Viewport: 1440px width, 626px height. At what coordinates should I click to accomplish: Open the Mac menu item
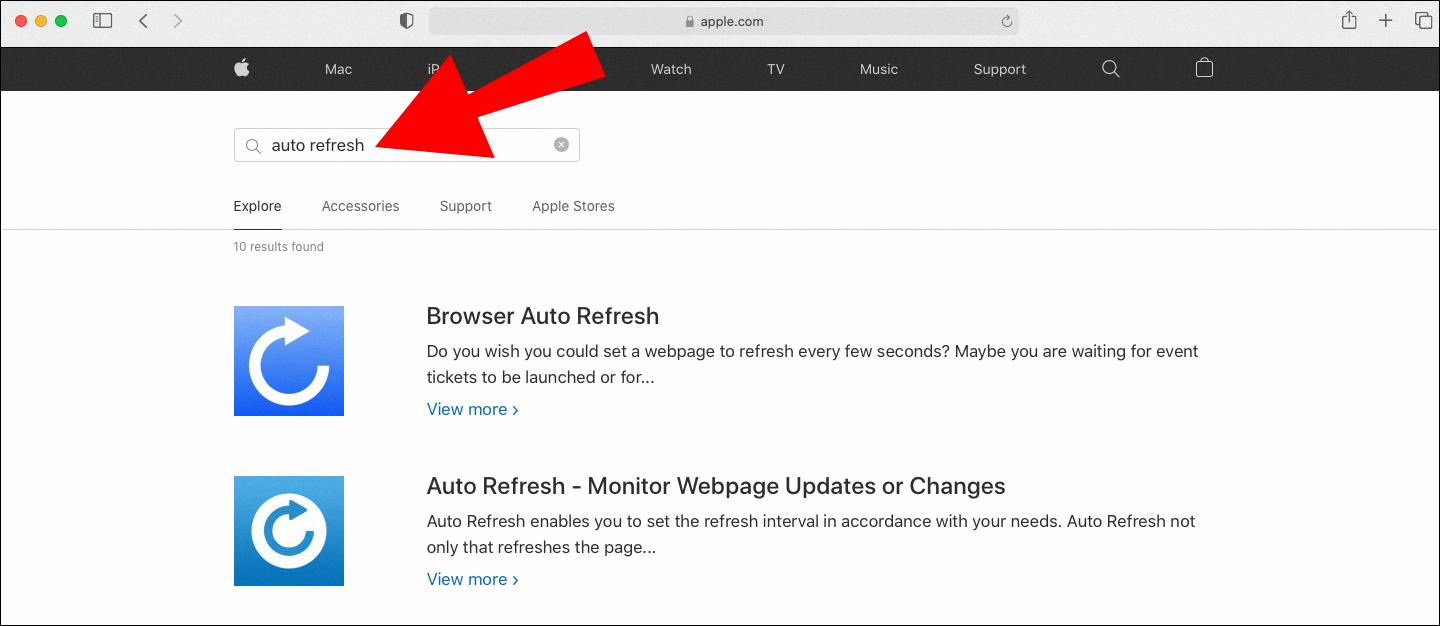338,69
